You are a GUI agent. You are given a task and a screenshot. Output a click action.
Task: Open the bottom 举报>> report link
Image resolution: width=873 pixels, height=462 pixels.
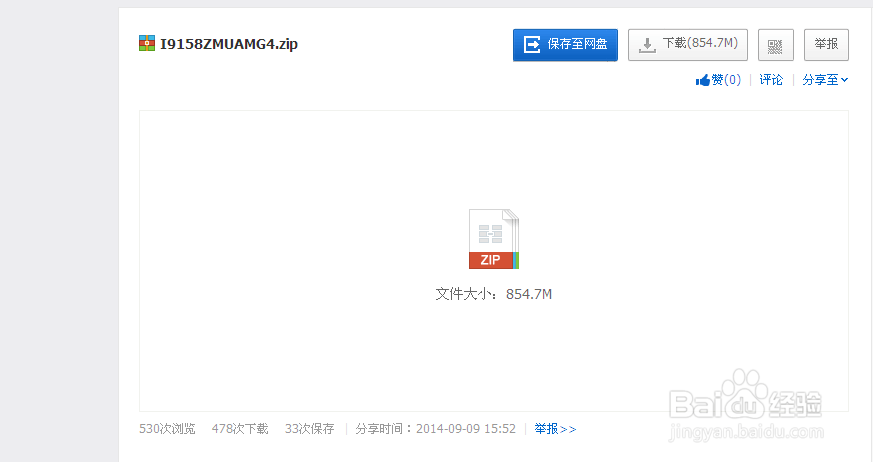pyautogui.click(x=555, y=429)
